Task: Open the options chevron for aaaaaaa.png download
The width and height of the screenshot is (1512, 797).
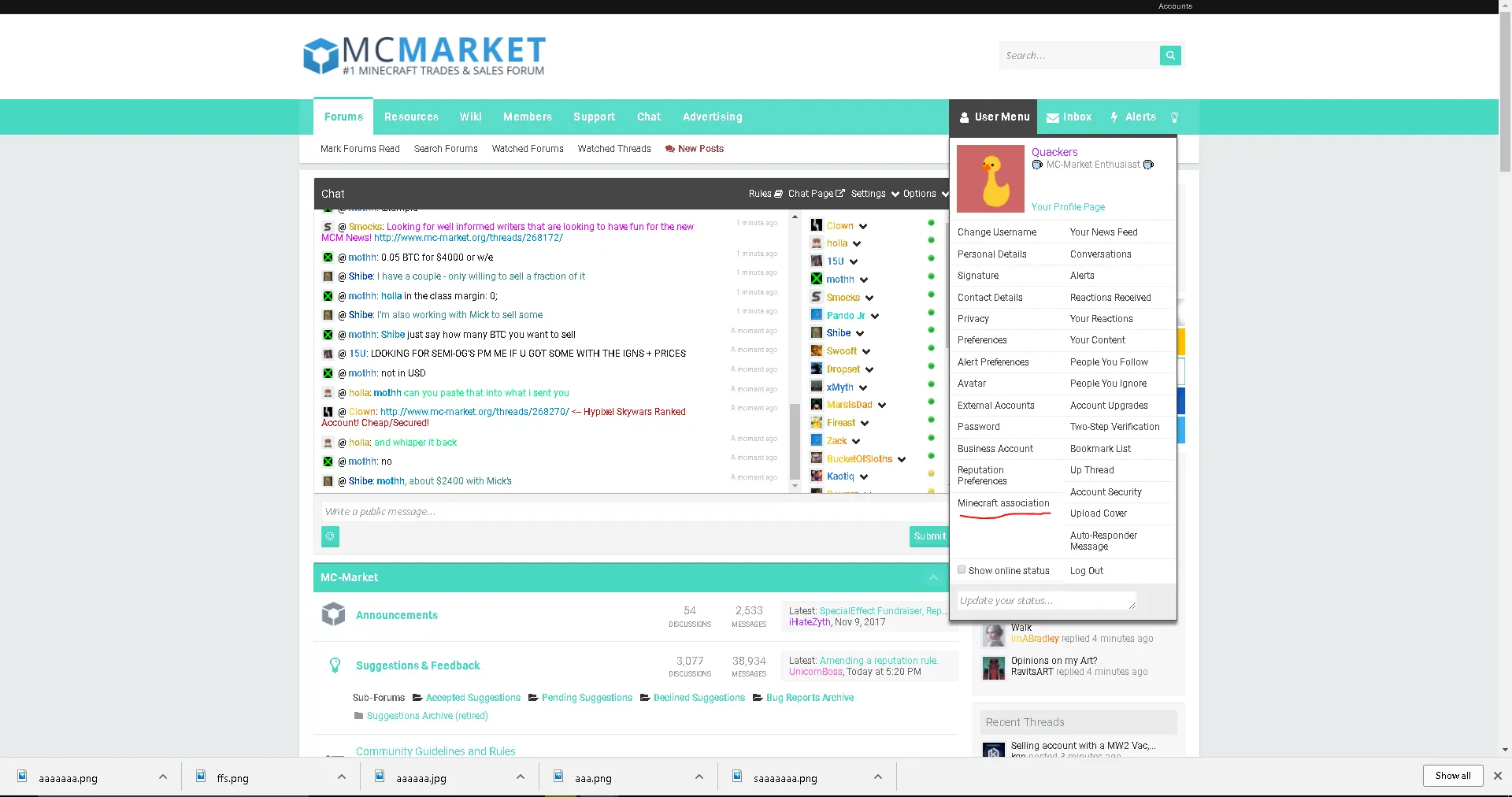Action: [x=163, y=777]
